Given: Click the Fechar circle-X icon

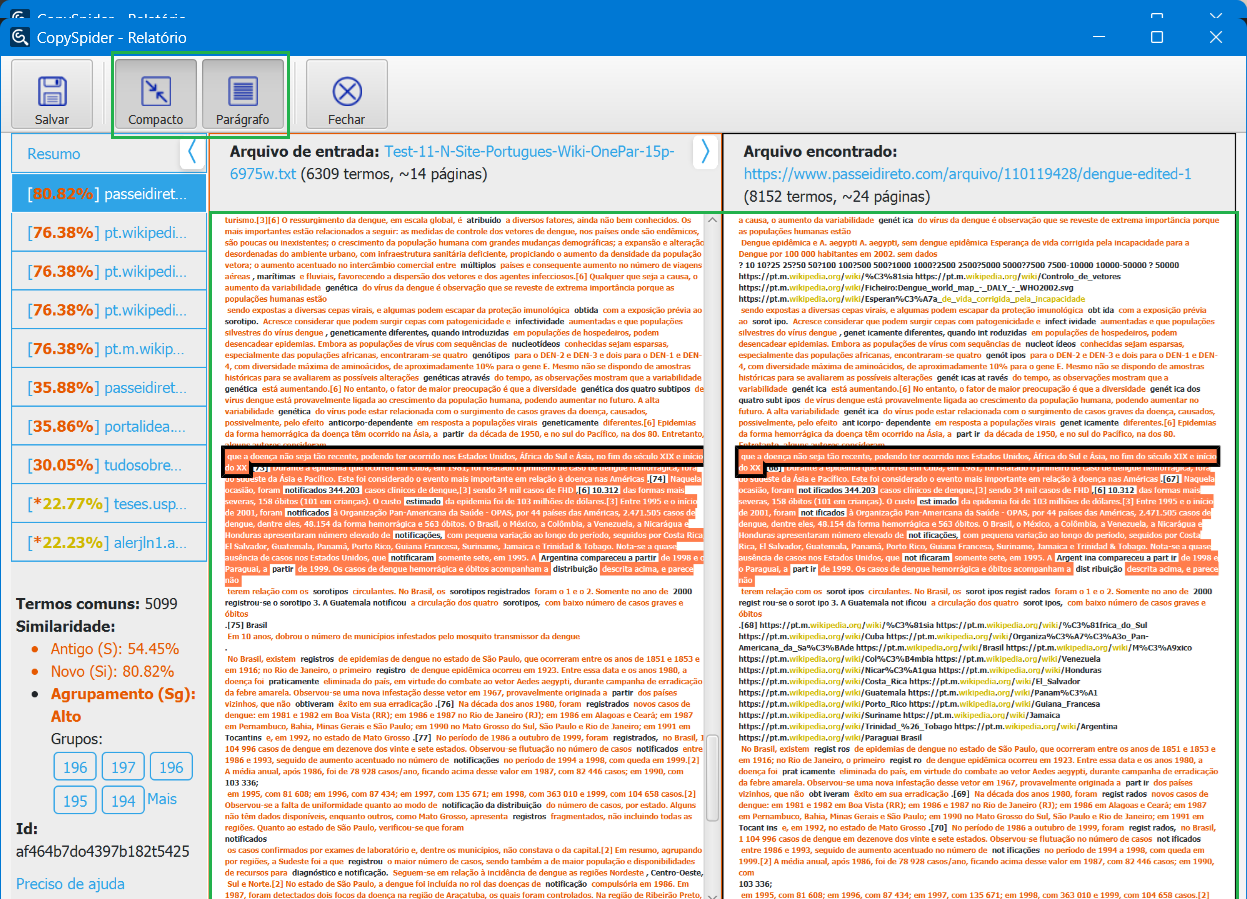Looking at the screenshot, I should click(x=347, y=92).
